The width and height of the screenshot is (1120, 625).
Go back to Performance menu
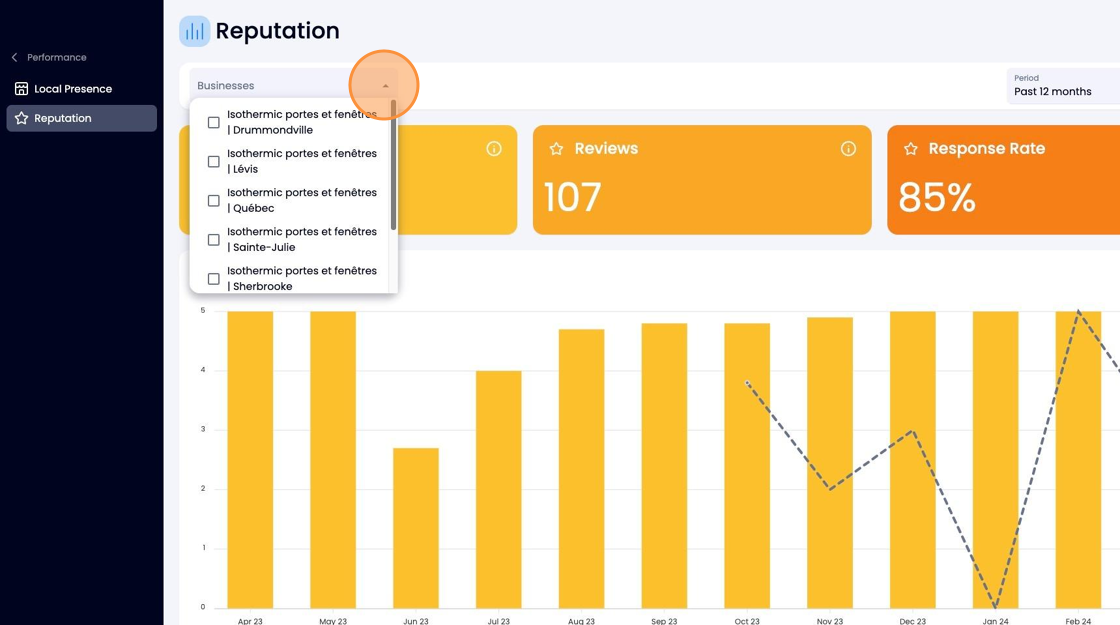pos(49,57)
